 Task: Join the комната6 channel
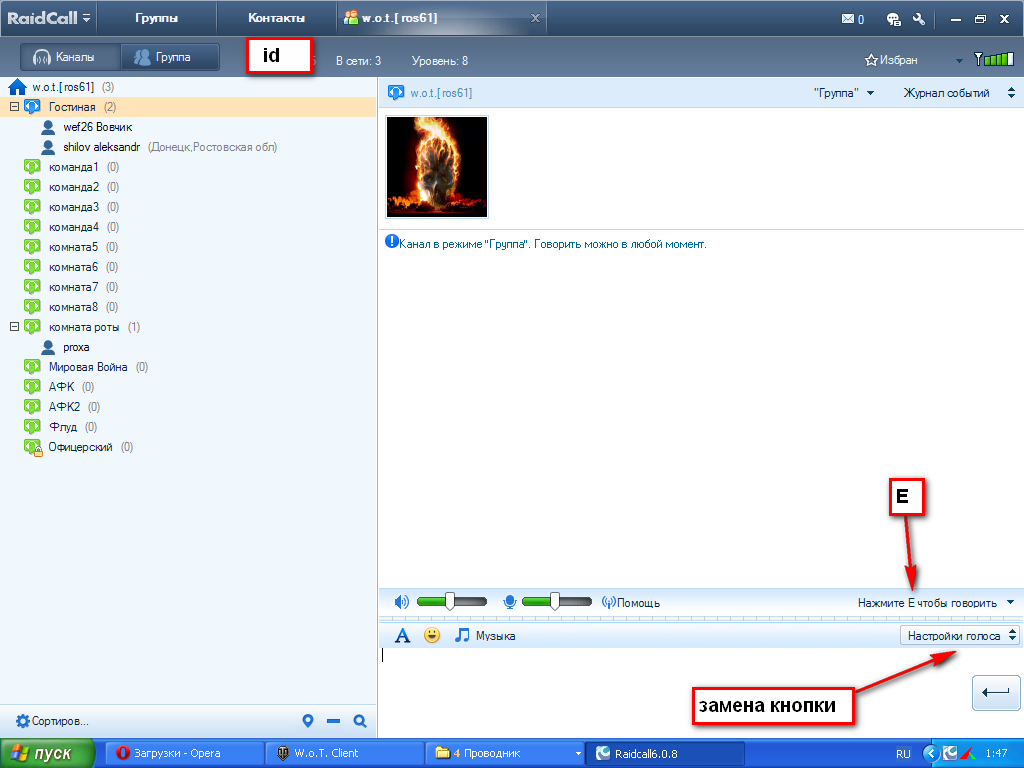[x=73, y=267]
